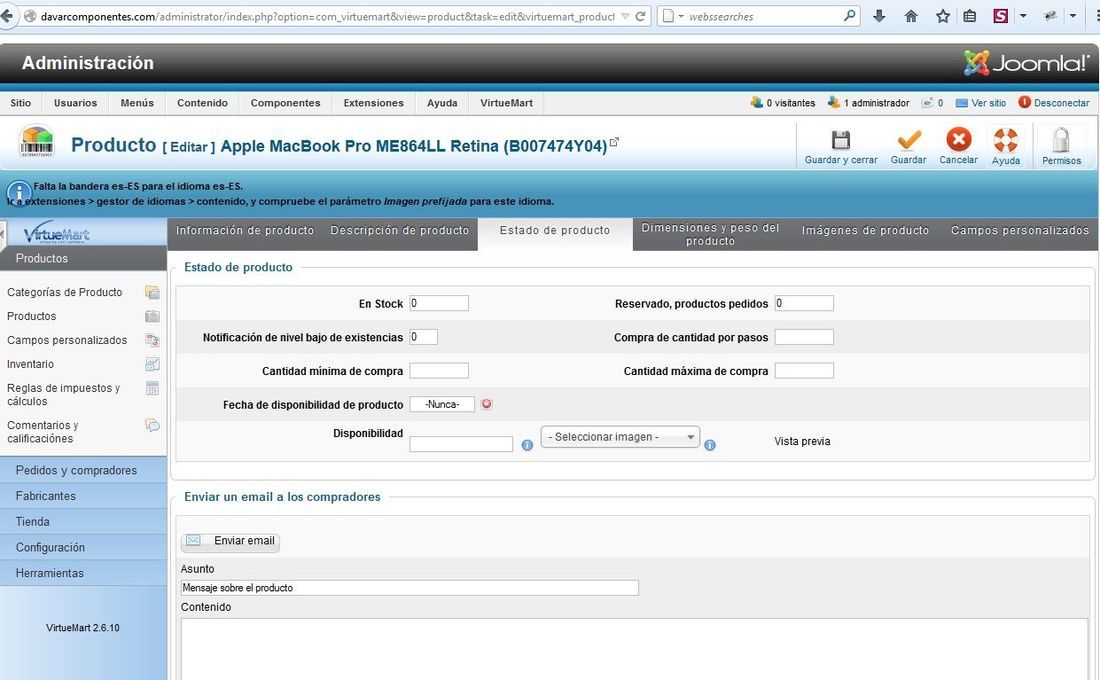Open the VirtueMart menu
Screen dimensions: 1100x680
[507, 103]
